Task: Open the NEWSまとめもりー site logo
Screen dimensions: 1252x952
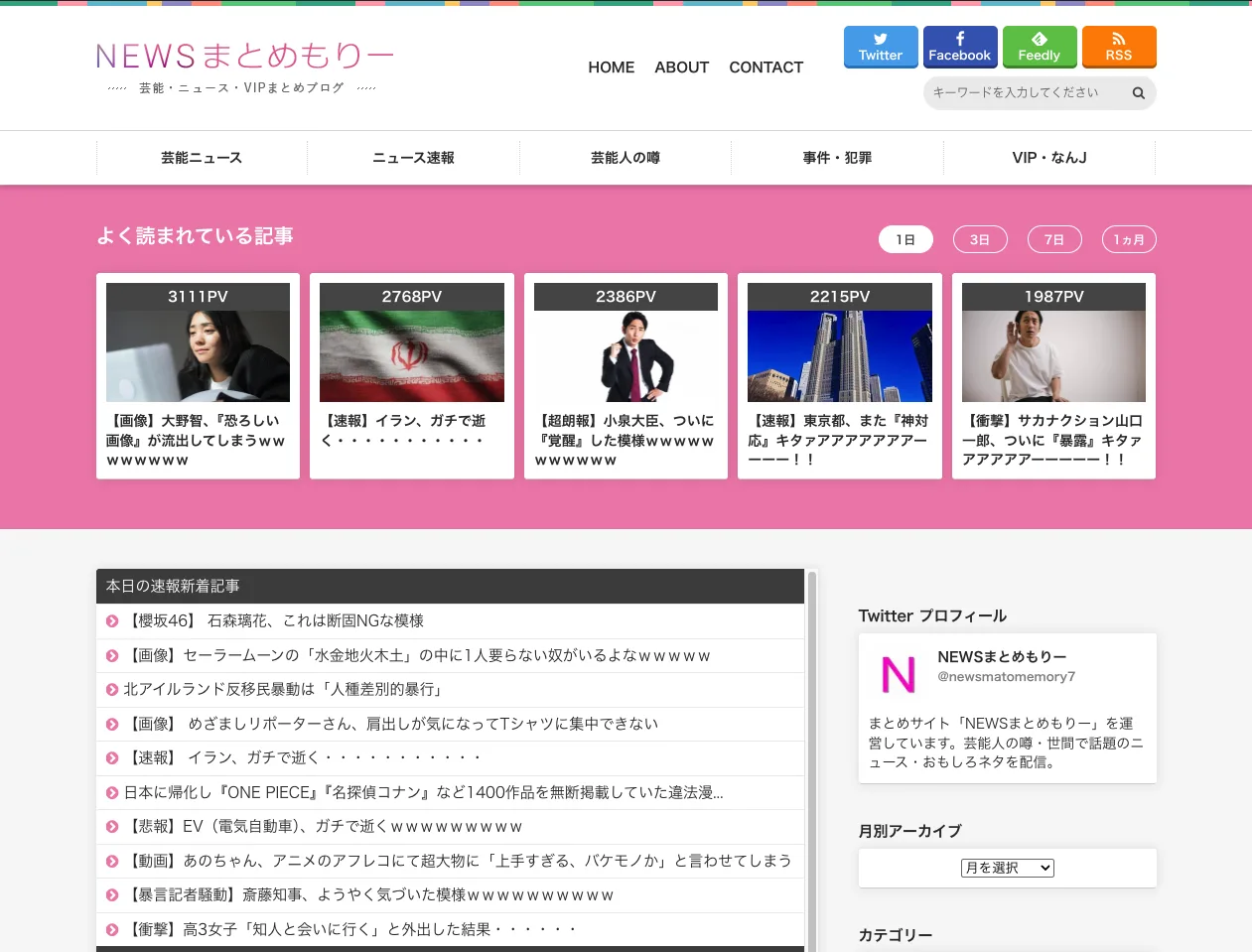Action: (244, 57)
